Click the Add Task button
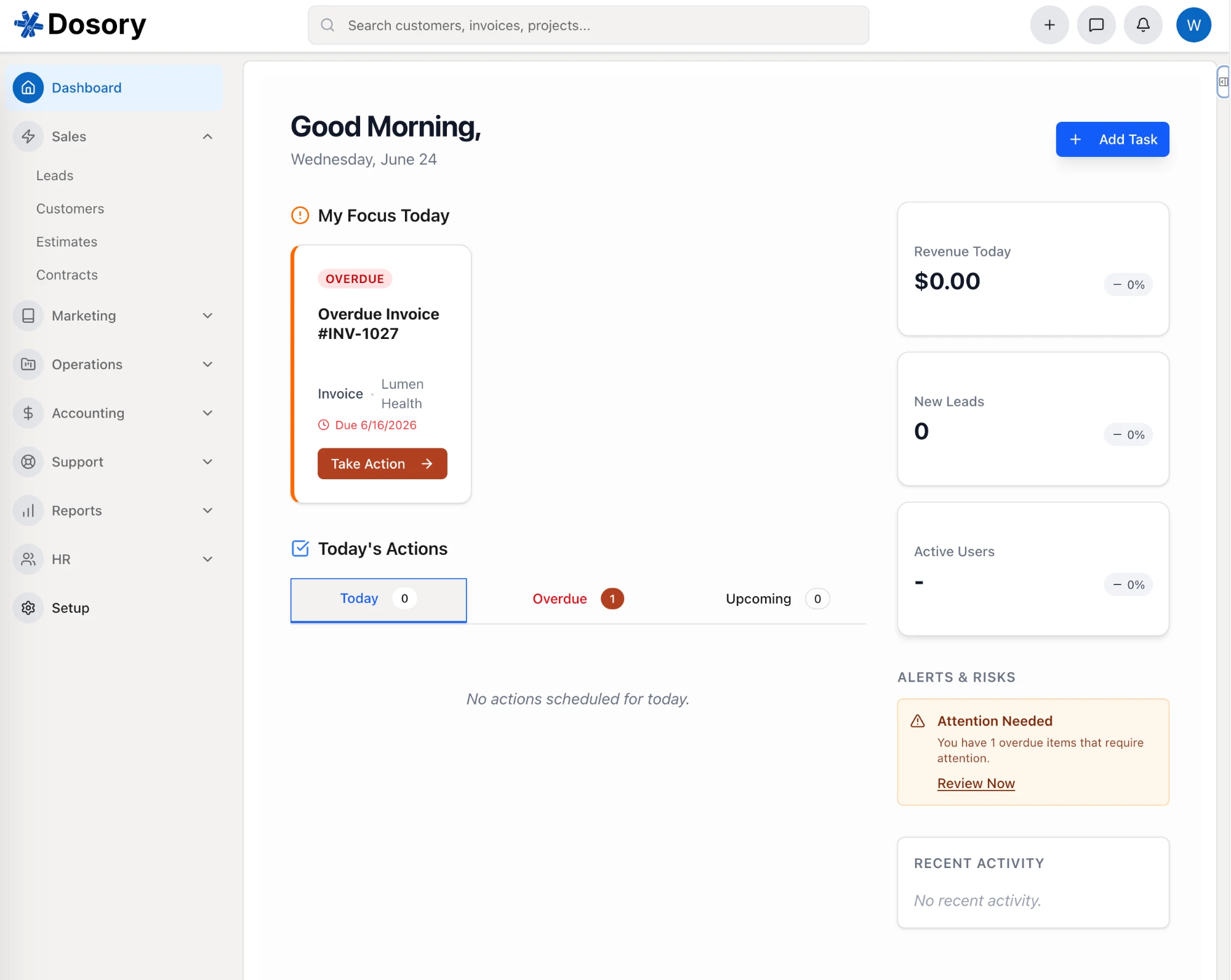Viewport: 1231px width, 980px height. [x=1112, y=139]
